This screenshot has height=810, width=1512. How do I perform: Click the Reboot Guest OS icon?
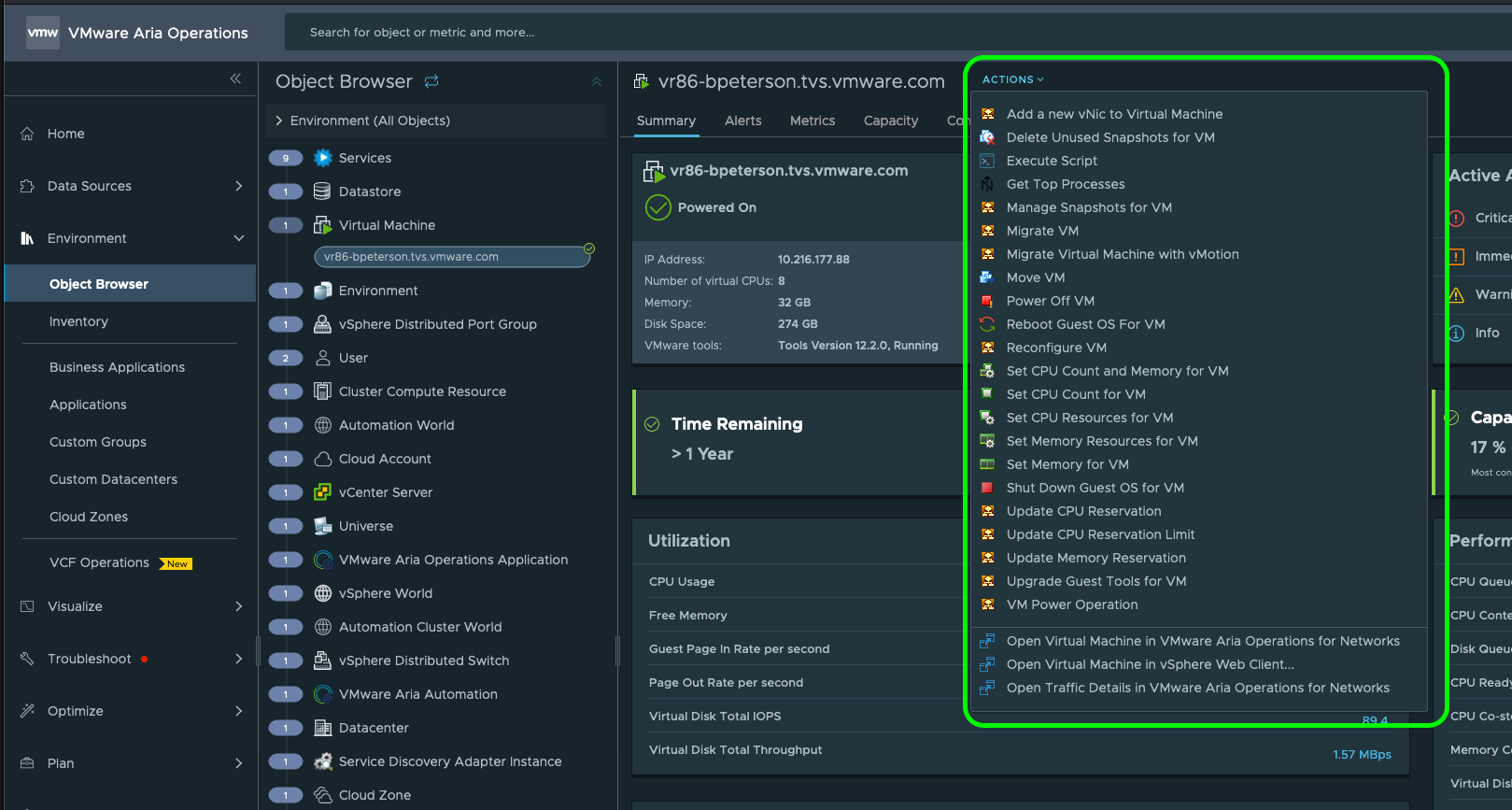(987, 324)
